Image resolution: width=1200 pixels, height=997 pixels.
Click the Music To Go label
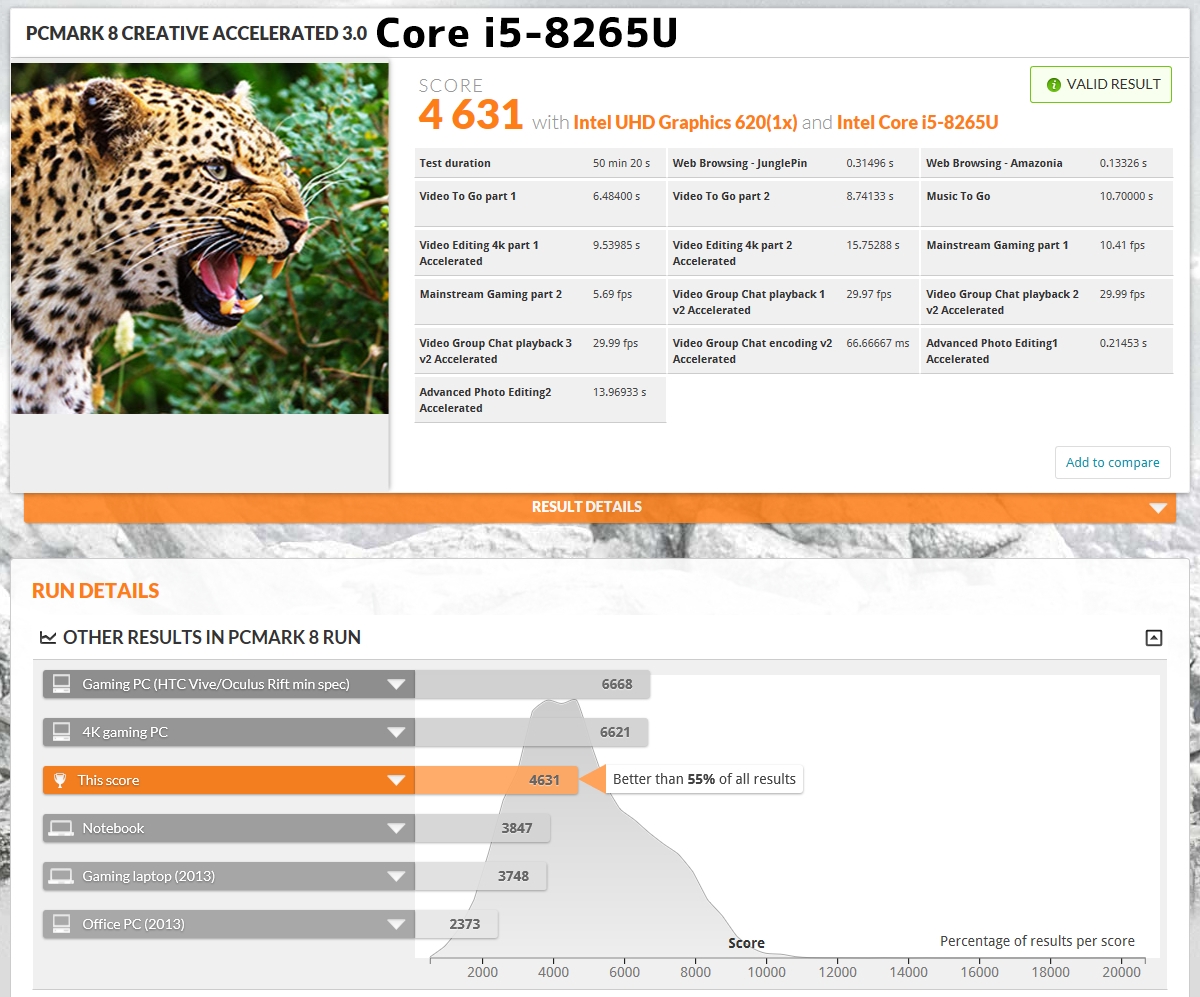point(958,196)
